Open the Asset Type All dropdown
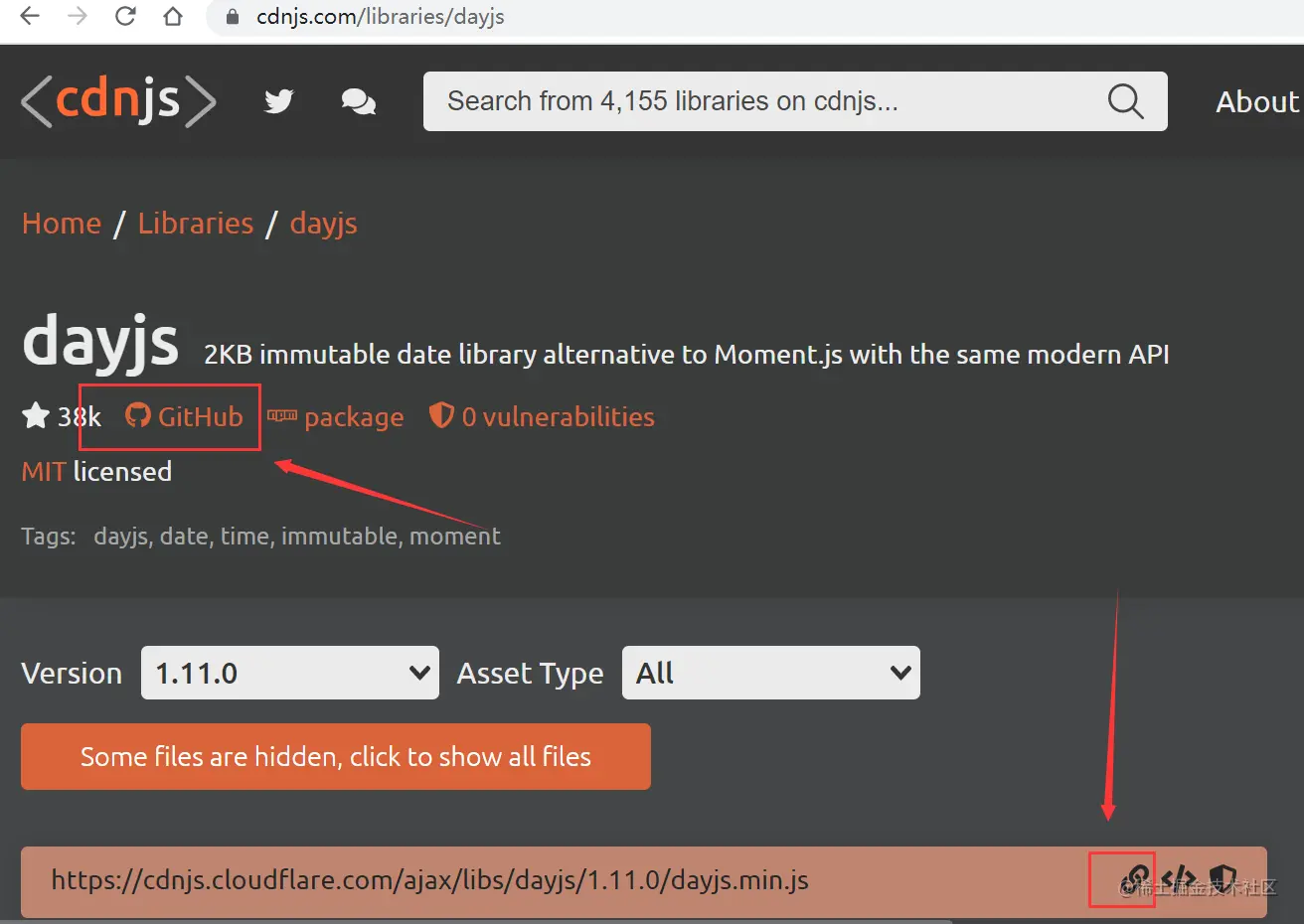 (x=771, y=673)
